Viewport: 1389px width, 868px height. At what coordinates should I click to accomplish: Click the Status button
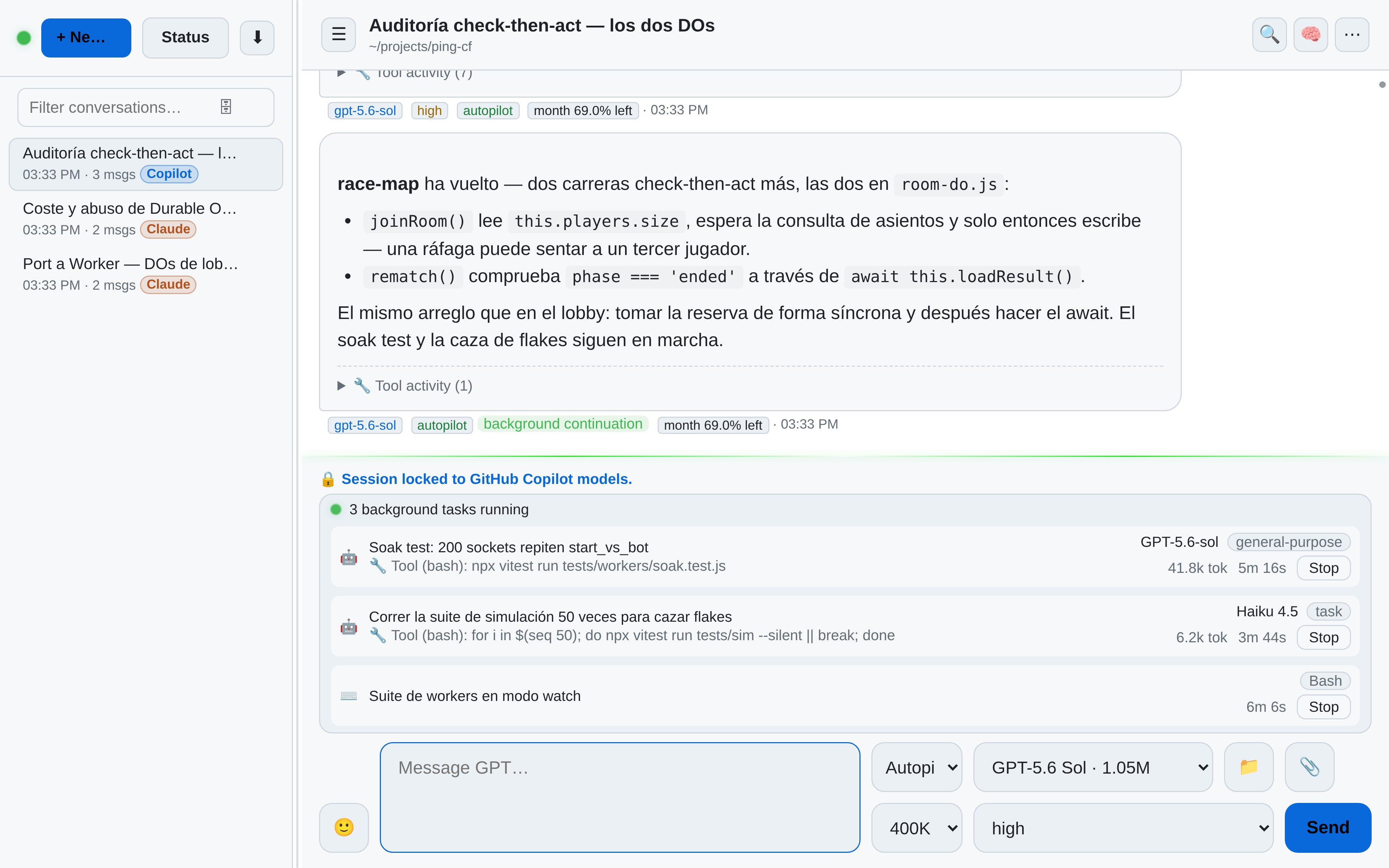tap(186, 38)
